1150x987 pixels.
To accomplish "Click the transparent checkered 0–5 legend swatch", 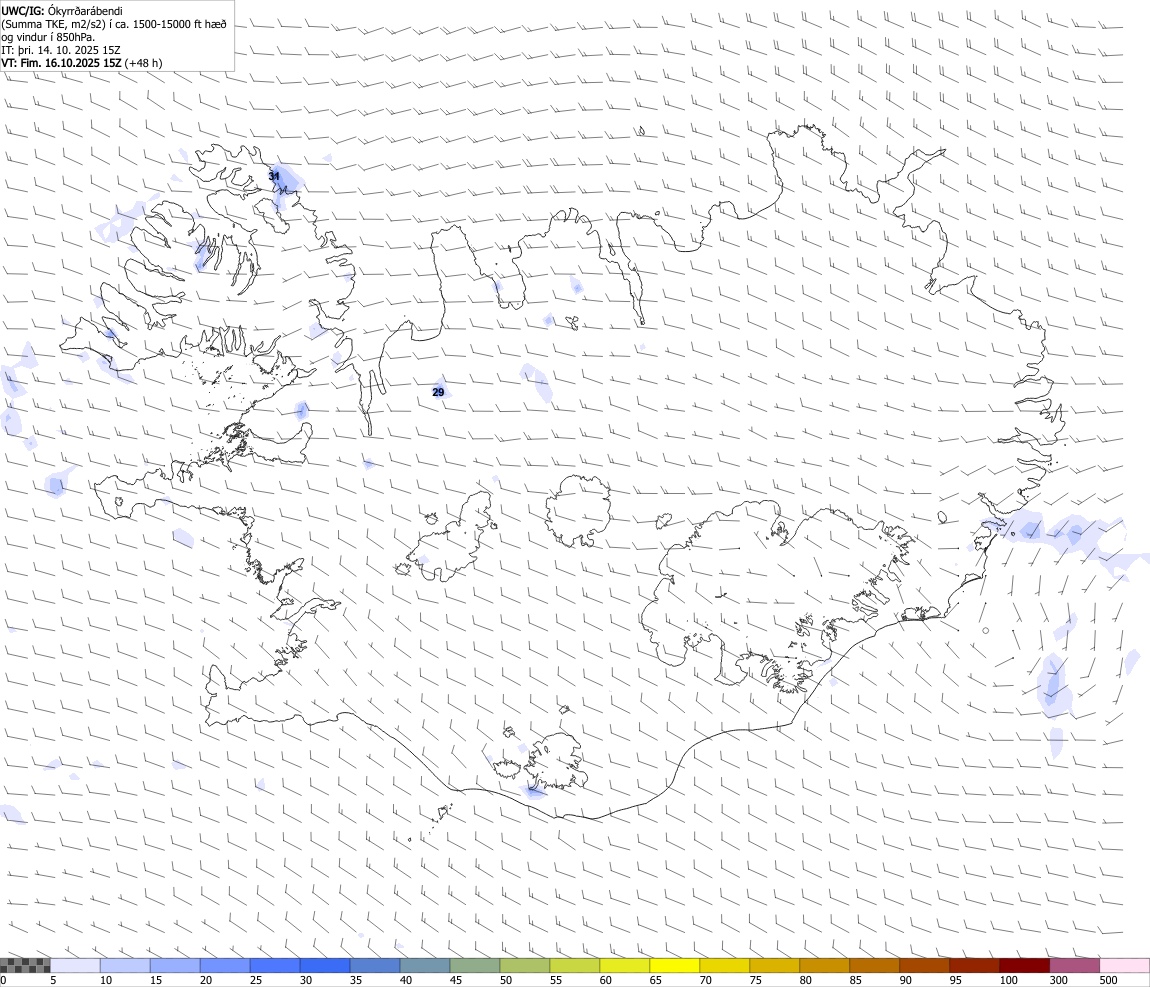I will (x=25, y=965).
